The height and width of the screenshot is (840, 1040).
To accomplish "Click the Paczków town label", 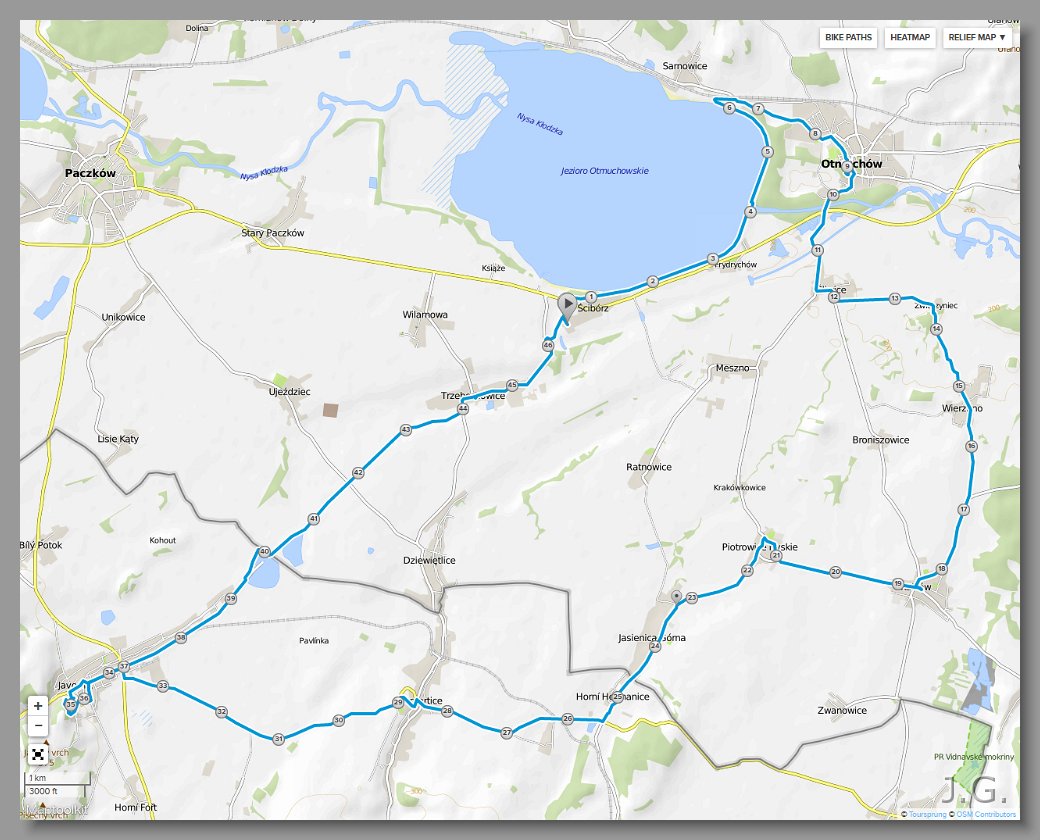I will click(x=90, y=173).
